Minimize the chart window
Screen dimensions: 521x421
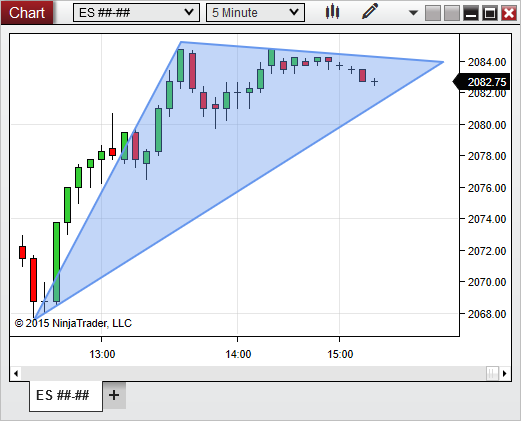click(x=471, y=13)
